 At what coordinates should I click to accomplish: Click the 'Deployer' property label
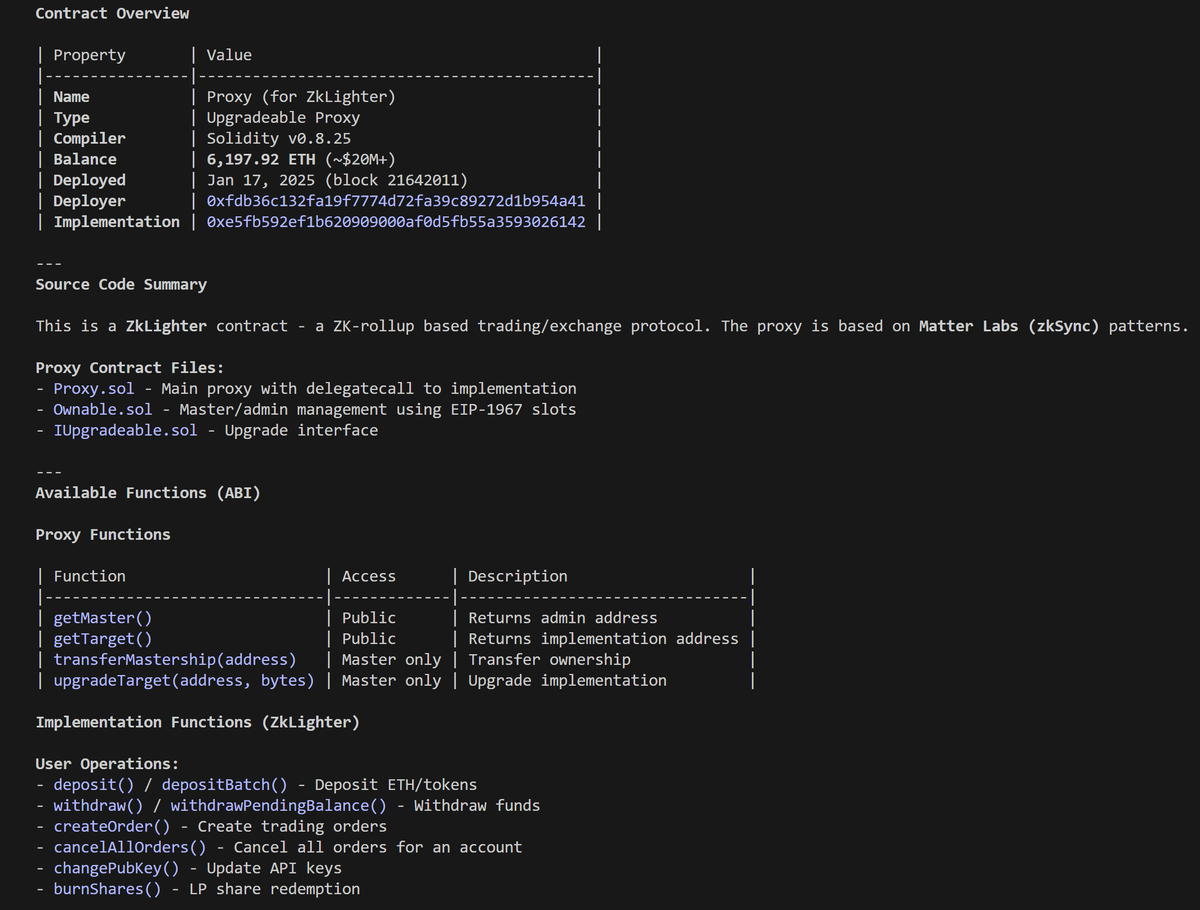90,201
